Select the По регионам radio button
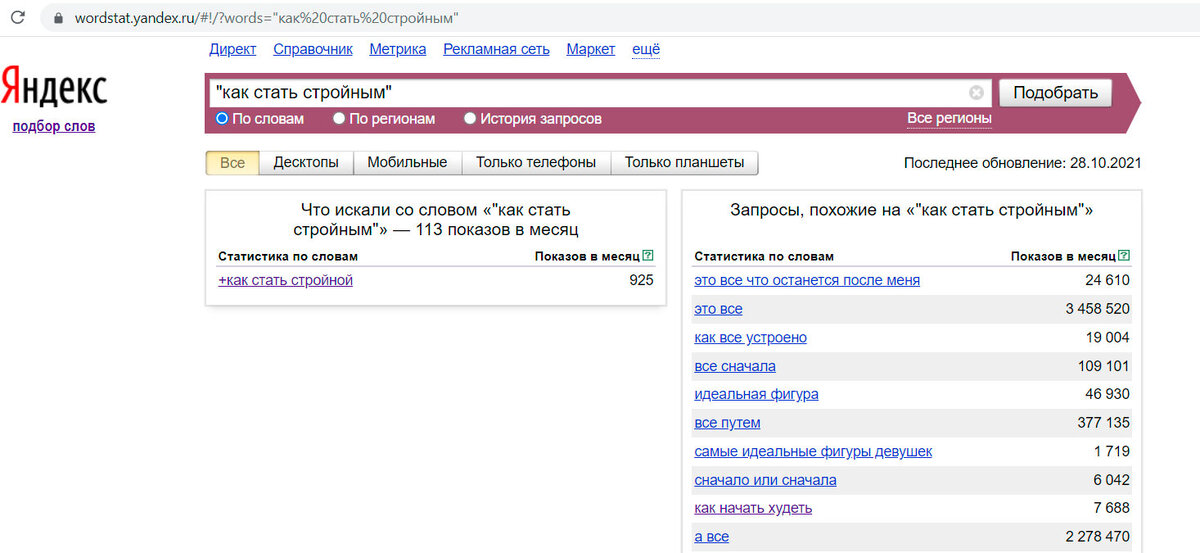This screenshot has width=1200, height=553. point(339,118)
